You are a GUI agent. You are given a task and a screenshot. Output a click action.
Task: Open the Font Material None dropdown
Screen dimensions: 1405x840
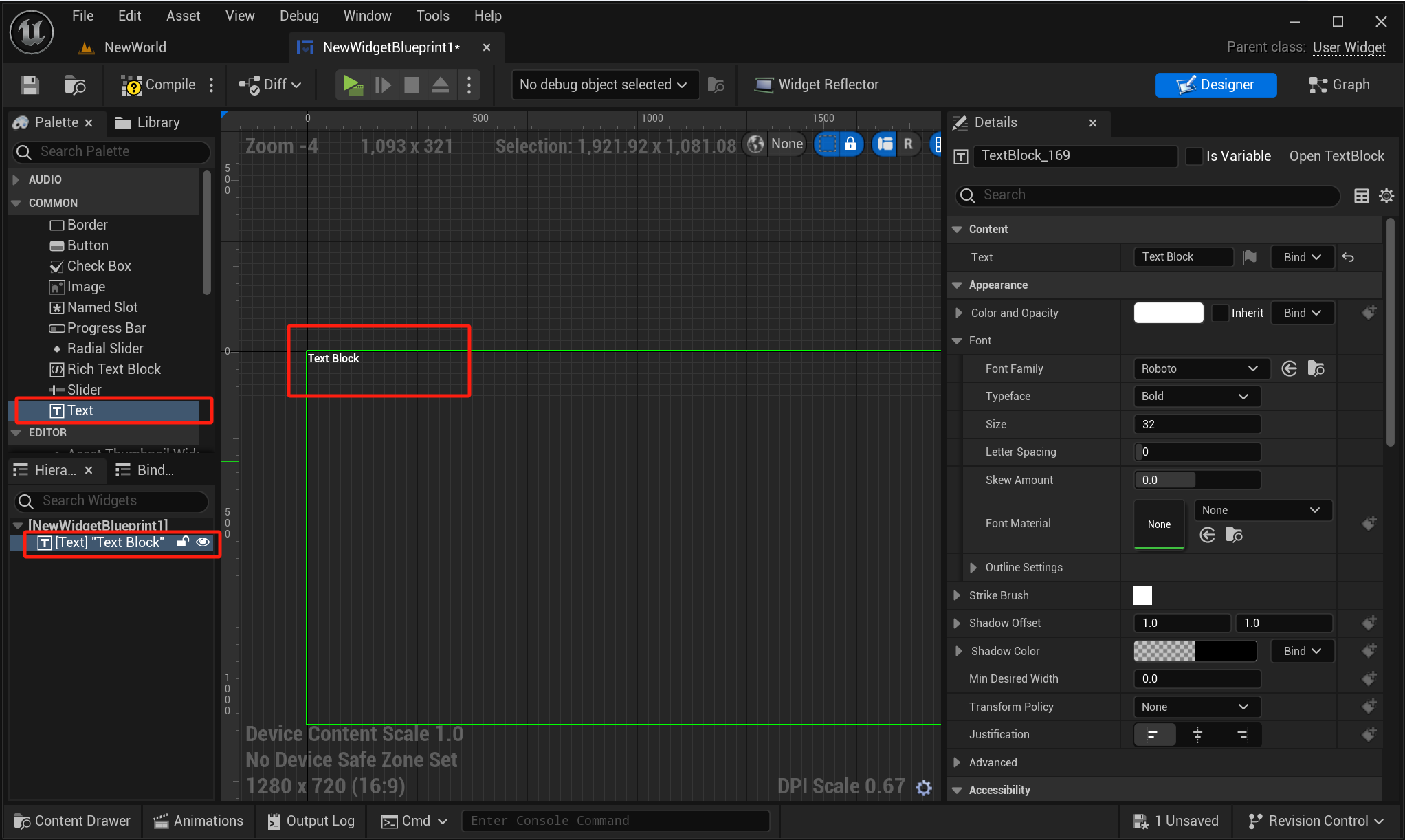click(x=1263, y=510)
